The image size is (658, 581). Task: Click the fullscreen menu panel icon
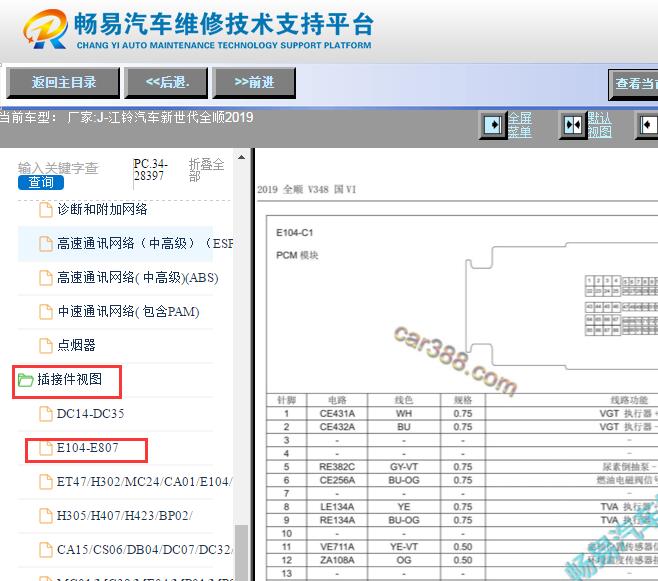click(493, 125)
